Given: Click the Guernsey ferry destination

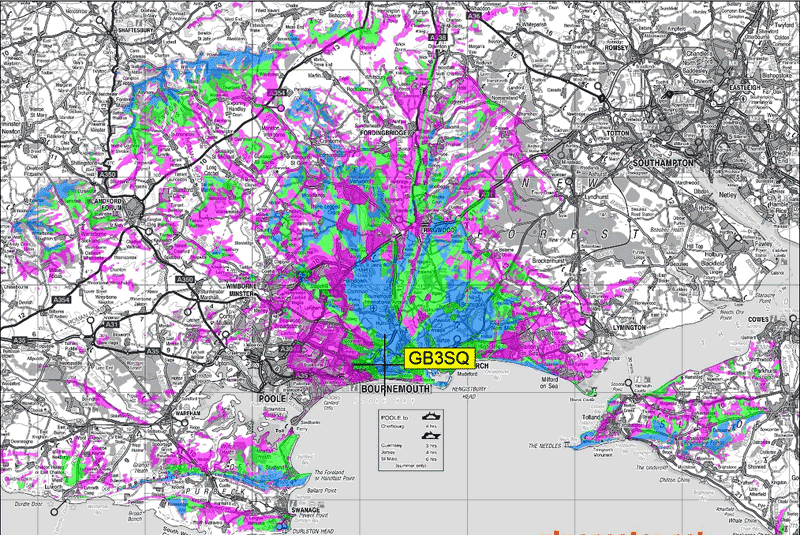Looking at the screenshot, I should tap(390, 445).
